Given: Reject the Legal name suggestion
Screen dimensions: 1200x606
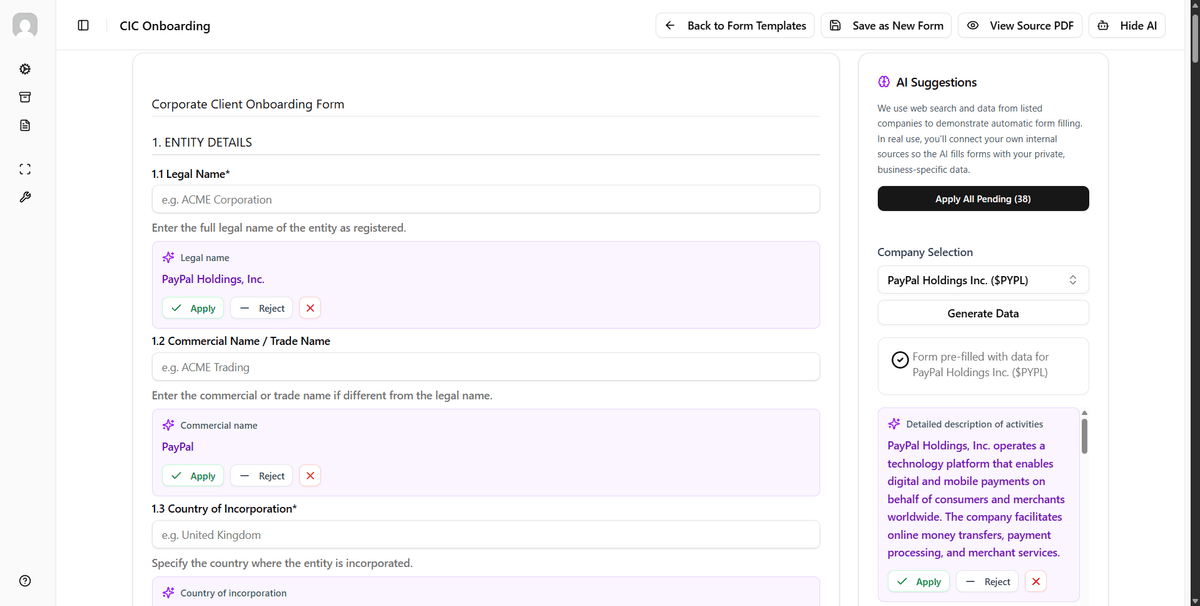Looking at the screenshot, I should [x=262, y=308].
